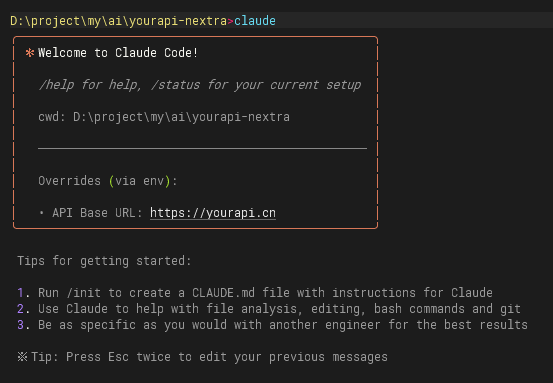
Task: Click the bullet before API Base URL
Action: [x=42, y=213]
